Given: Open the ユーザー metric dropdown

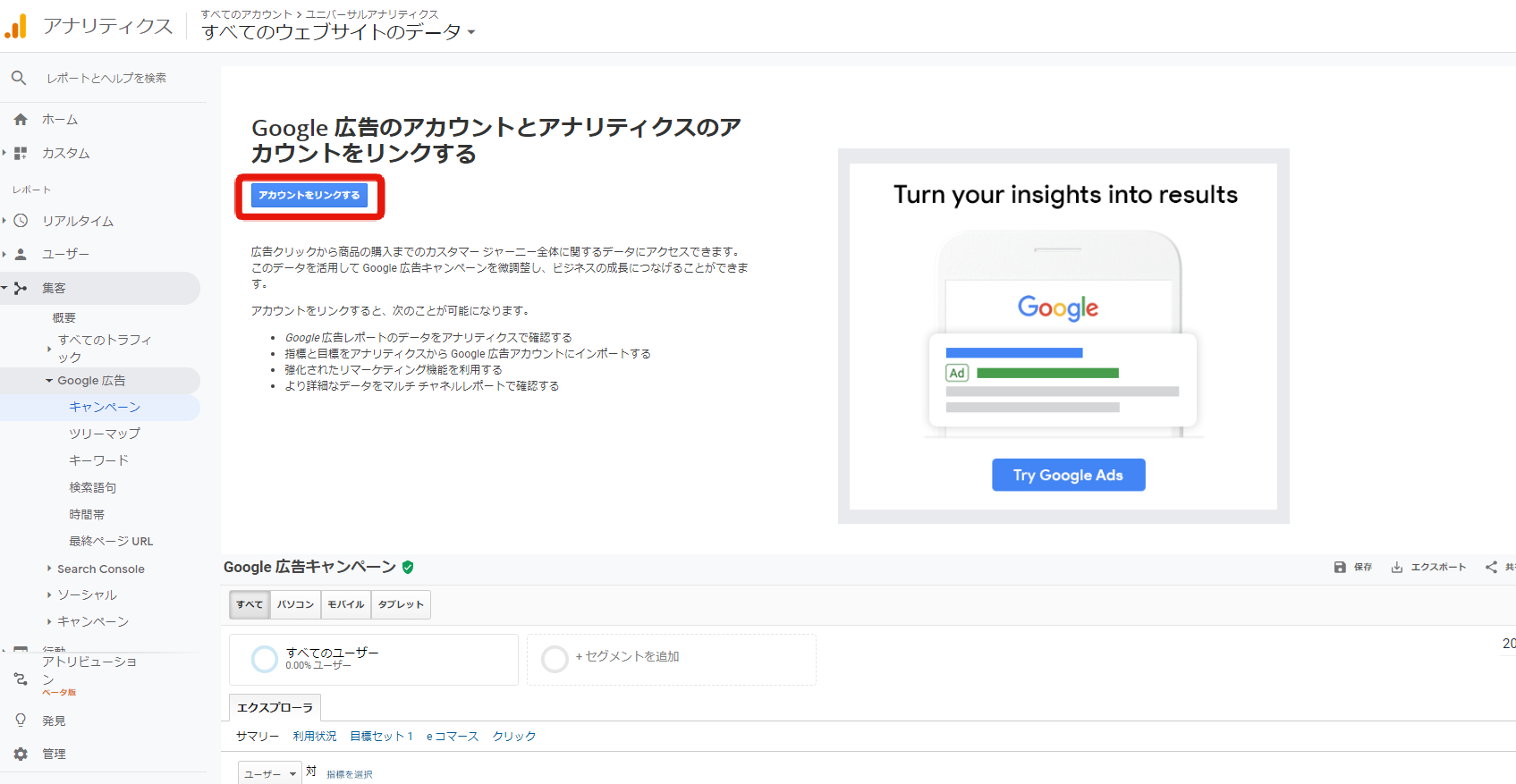Looking at the screenshot, I should point(270,773).
